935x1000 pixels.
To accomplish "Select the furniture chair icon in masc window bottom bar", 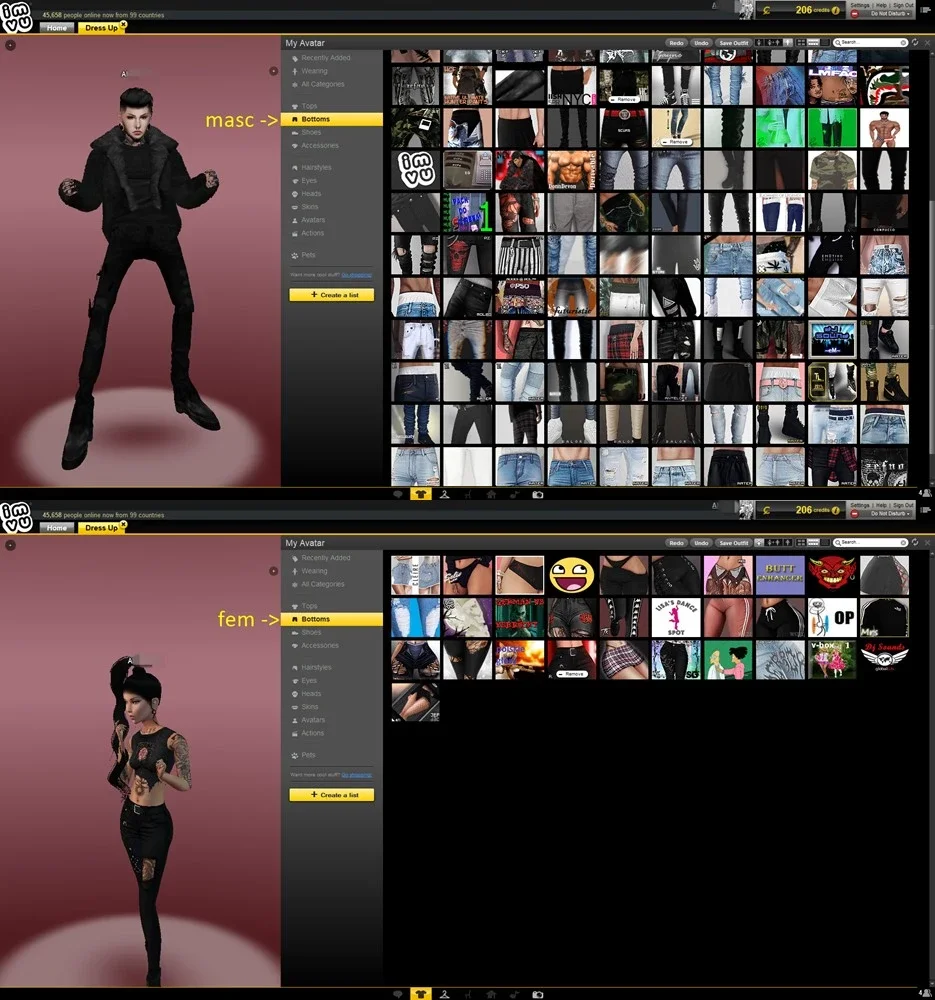I will pyautogui.click(x=468, y=494).
